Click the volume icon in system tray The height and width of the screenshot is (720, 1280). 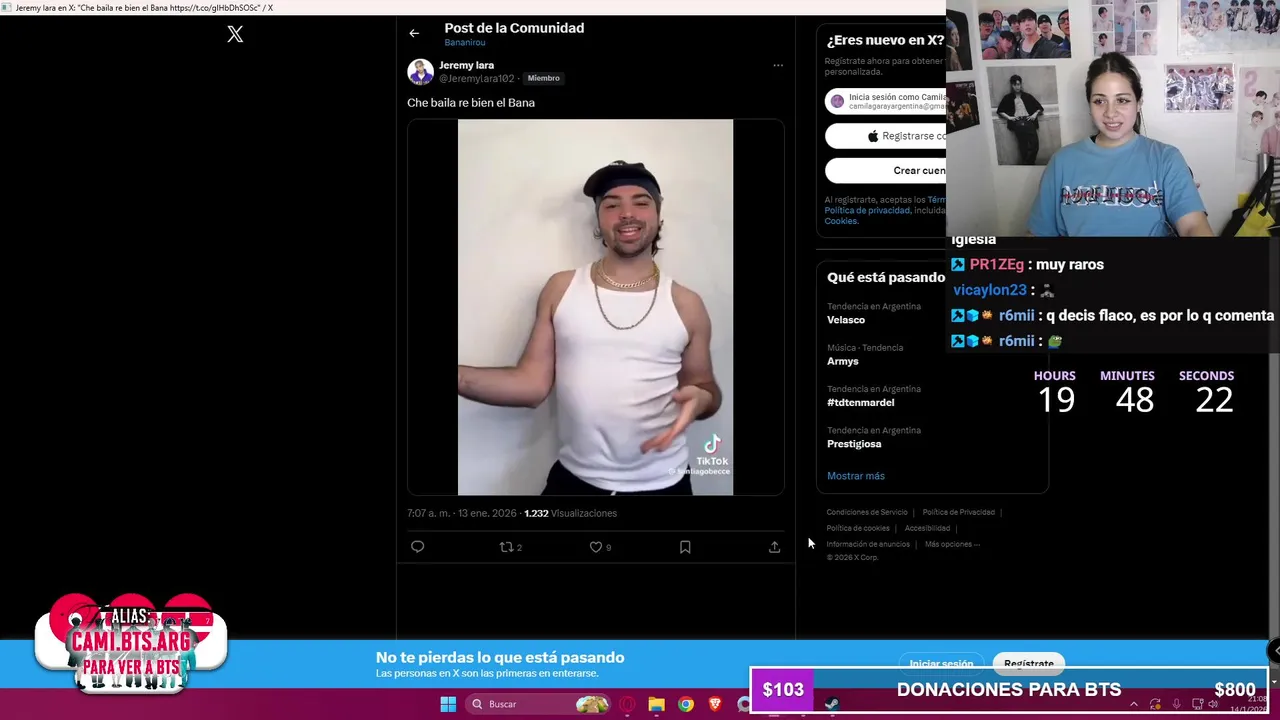click(1213, 704)
